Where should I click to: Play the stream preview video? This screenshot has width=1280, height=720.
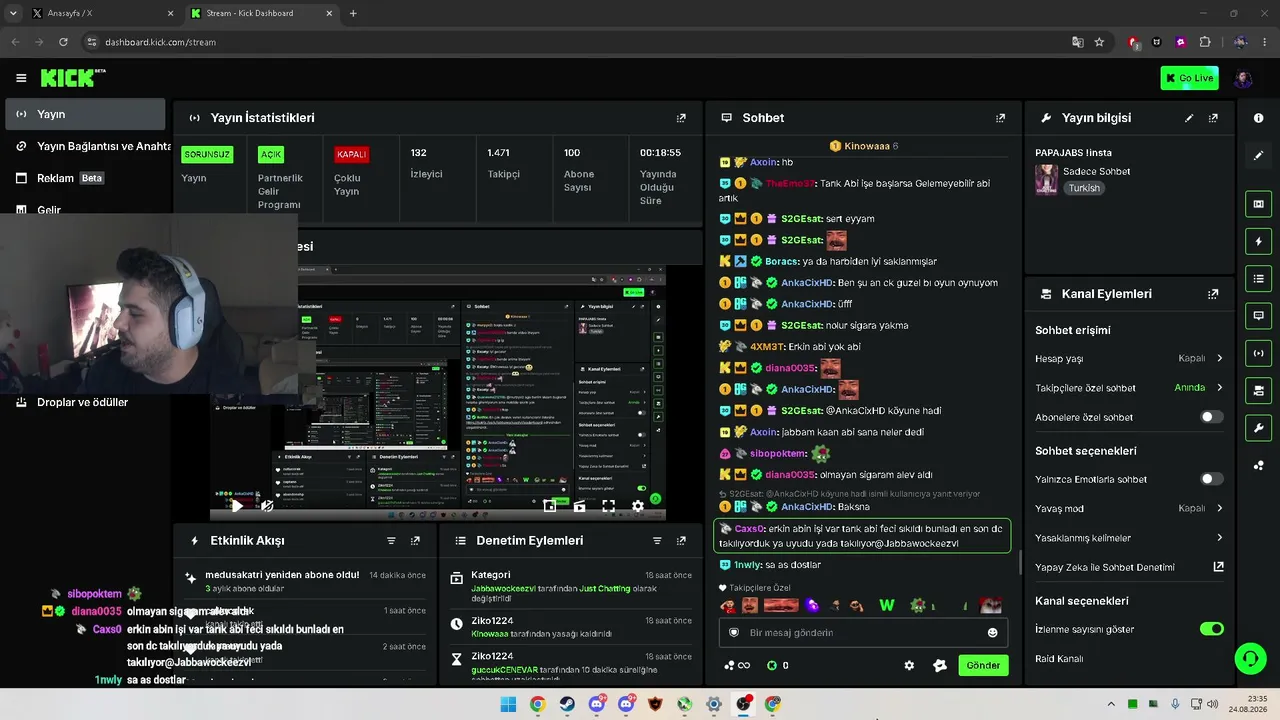237,506
